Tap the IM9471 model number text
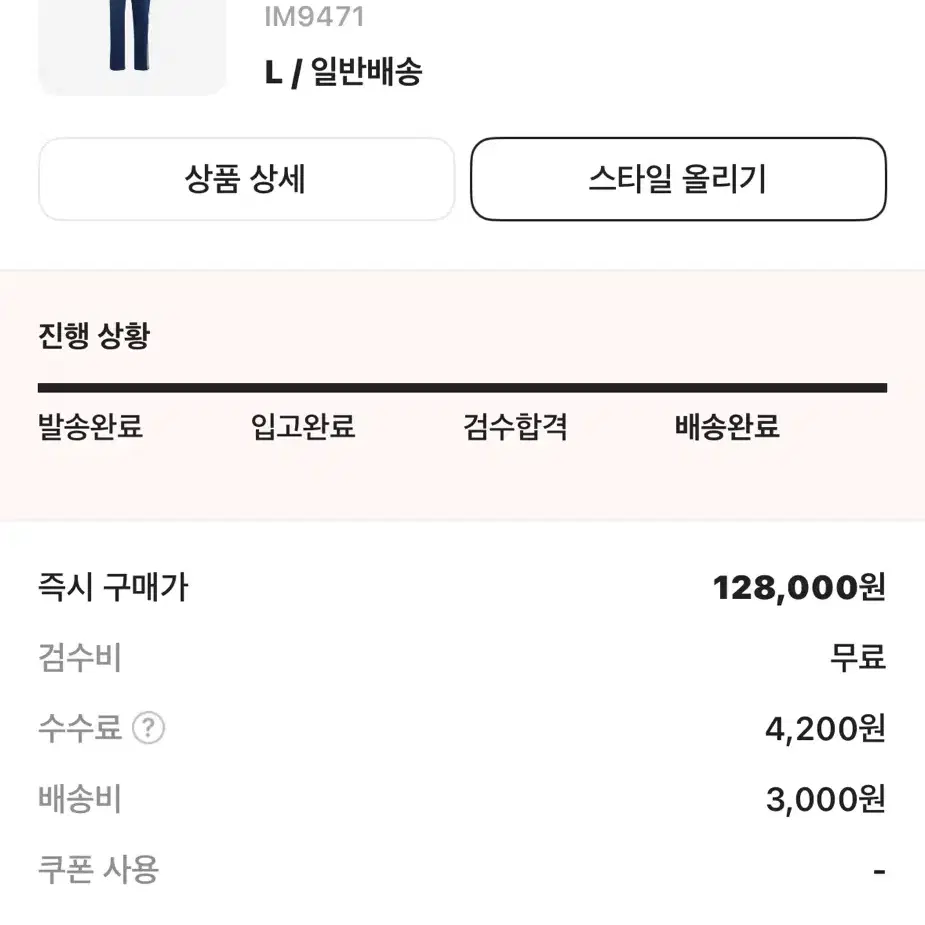This screenshot has width=925, height=925. 314,17
